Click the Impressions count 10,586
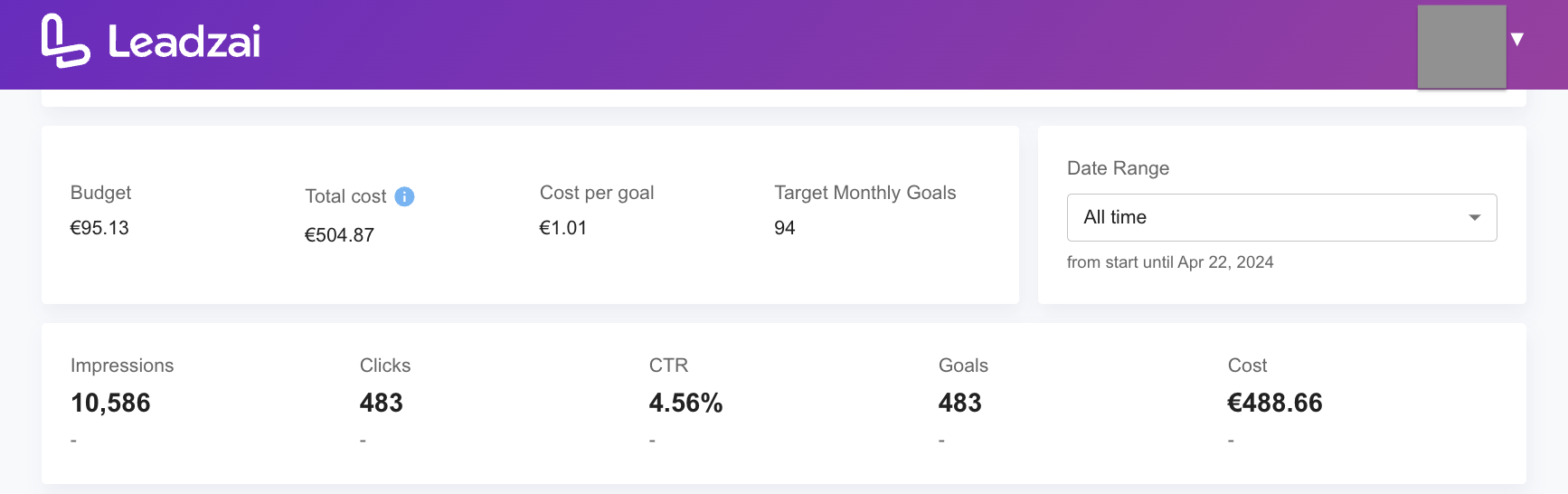Viewport: 1568px width, 494px height. [110, 403]
